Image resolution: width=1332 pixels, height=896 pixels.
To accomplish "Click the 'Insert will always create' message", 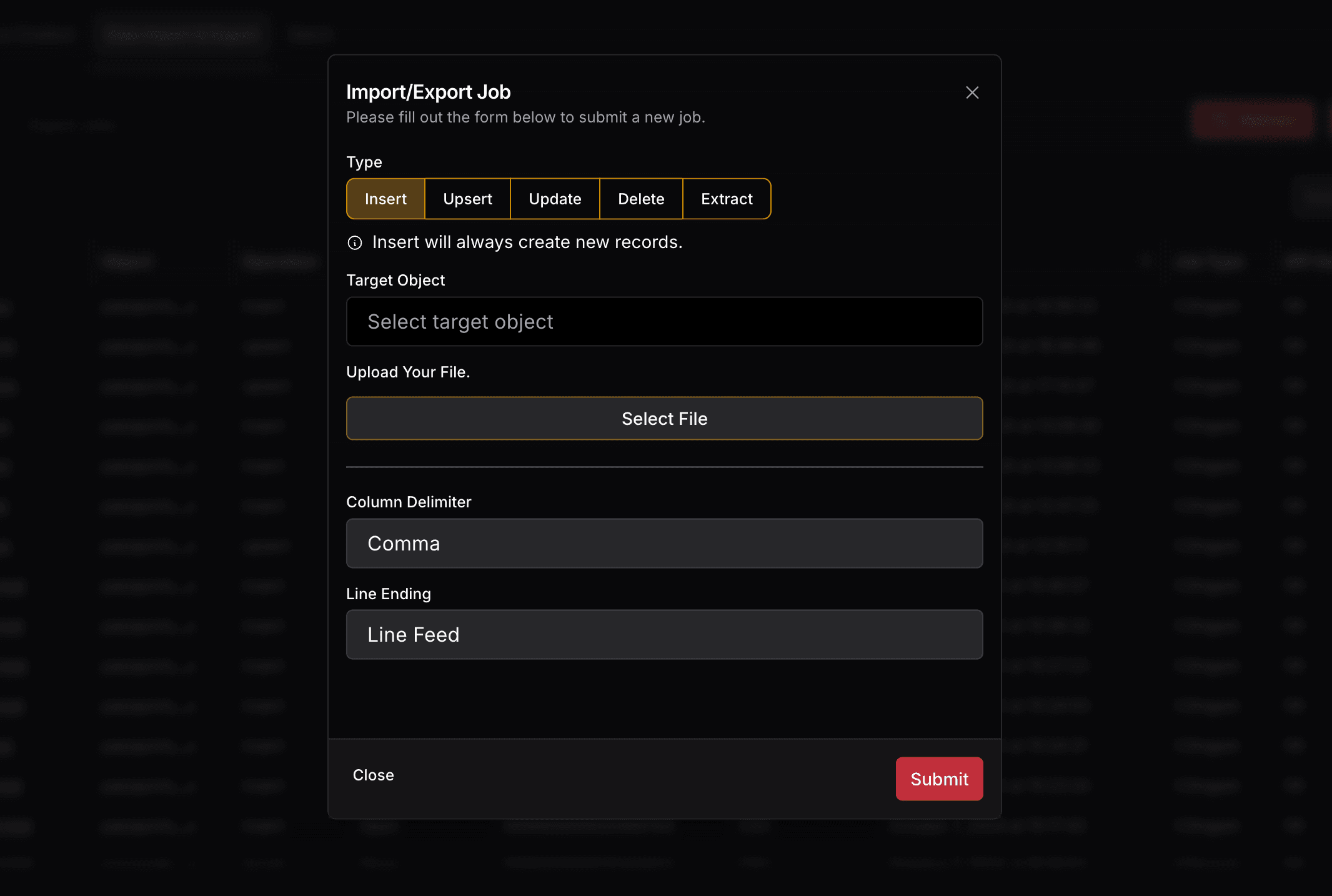I will (527, 242).
